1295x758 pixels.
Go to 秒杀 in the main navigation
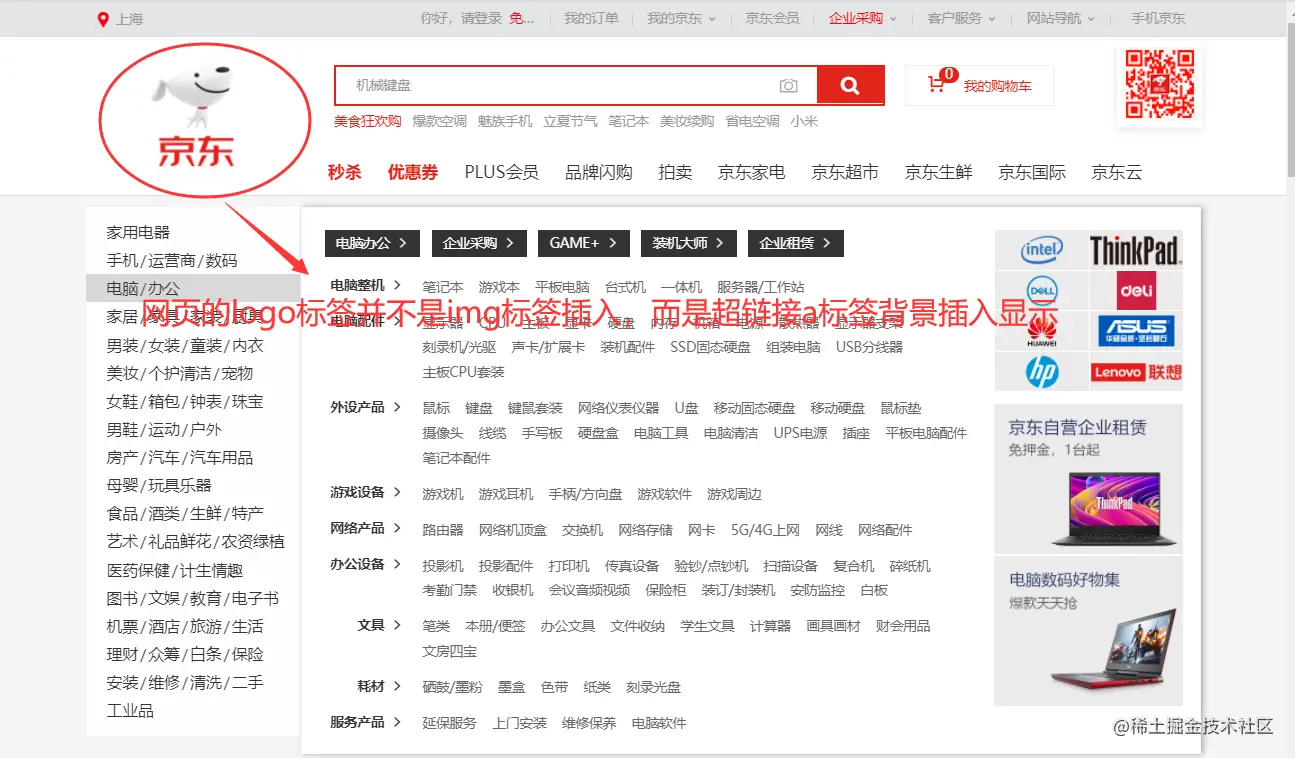point(345,172)
